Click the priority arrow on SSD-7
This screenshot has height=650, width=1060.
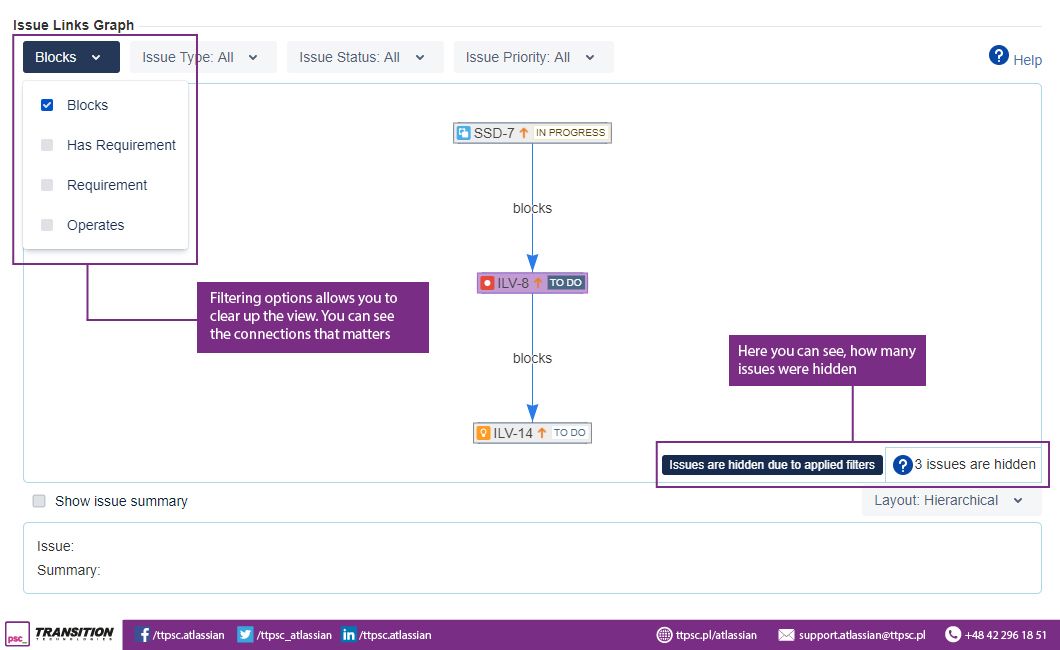click(x=523, y=133)
